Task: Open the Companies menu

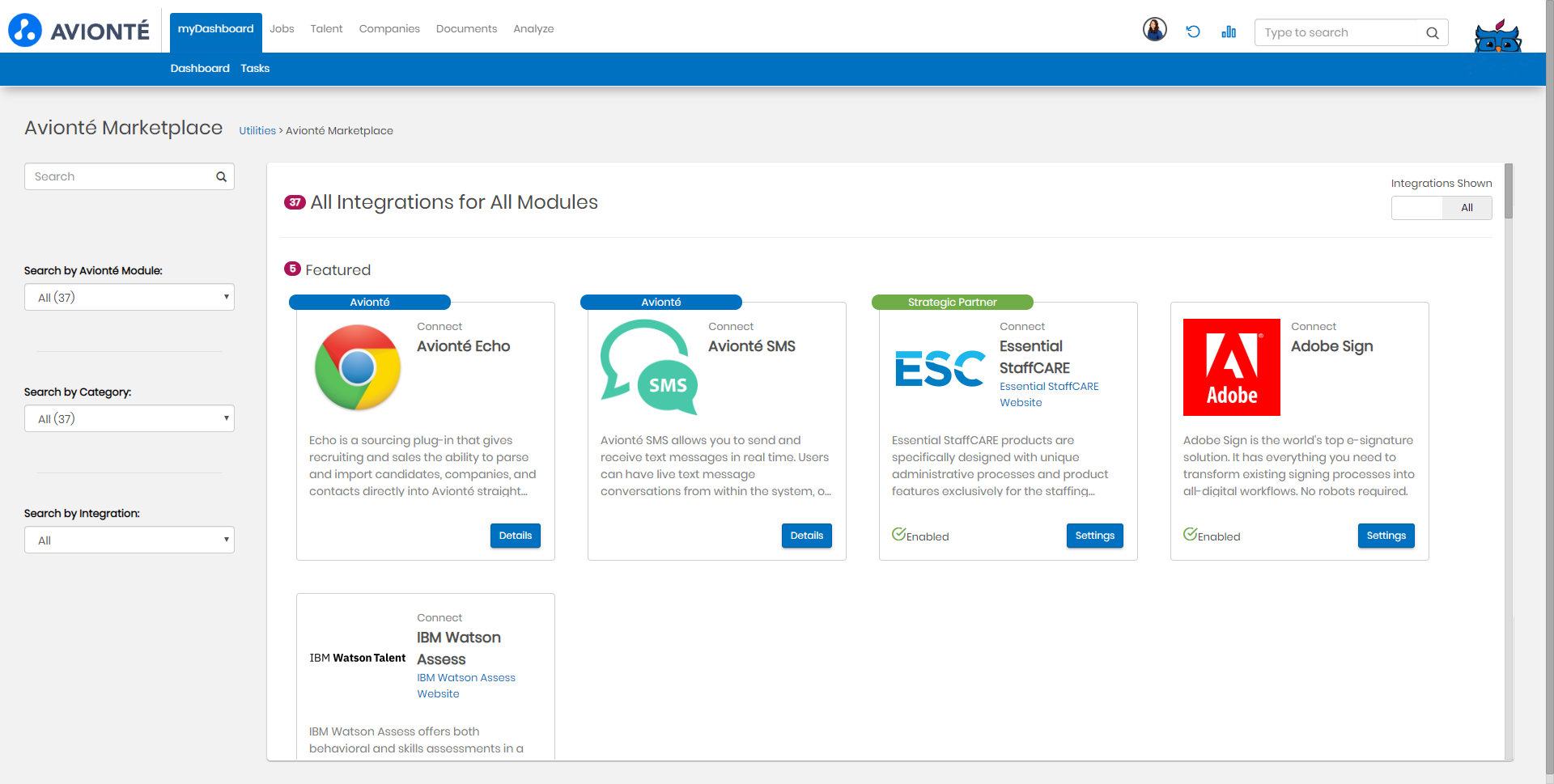Action: [389, 29]
